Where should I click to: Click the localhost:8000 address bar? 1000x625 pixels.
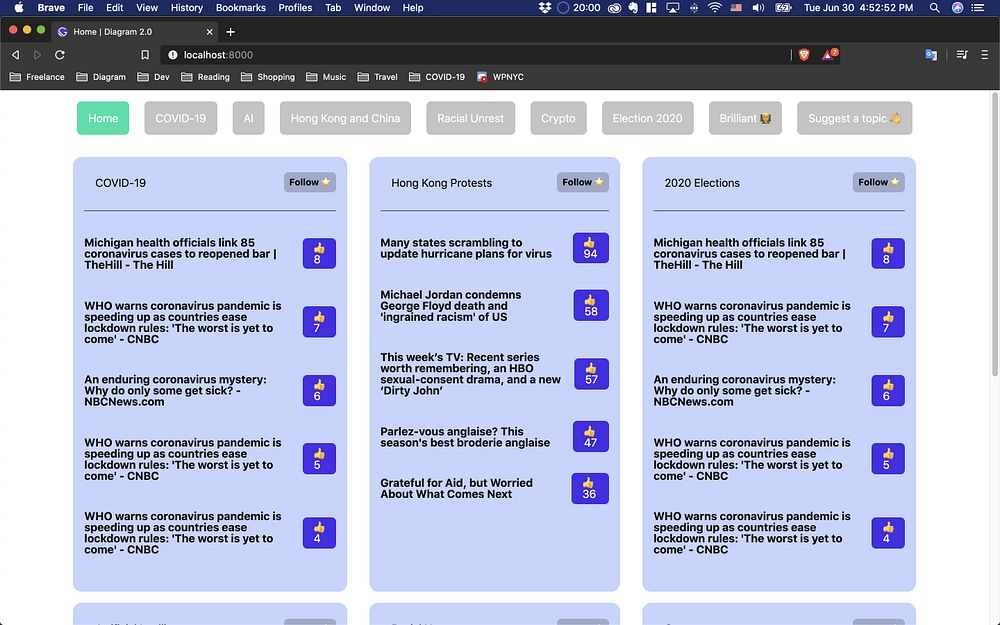point(475,55)
